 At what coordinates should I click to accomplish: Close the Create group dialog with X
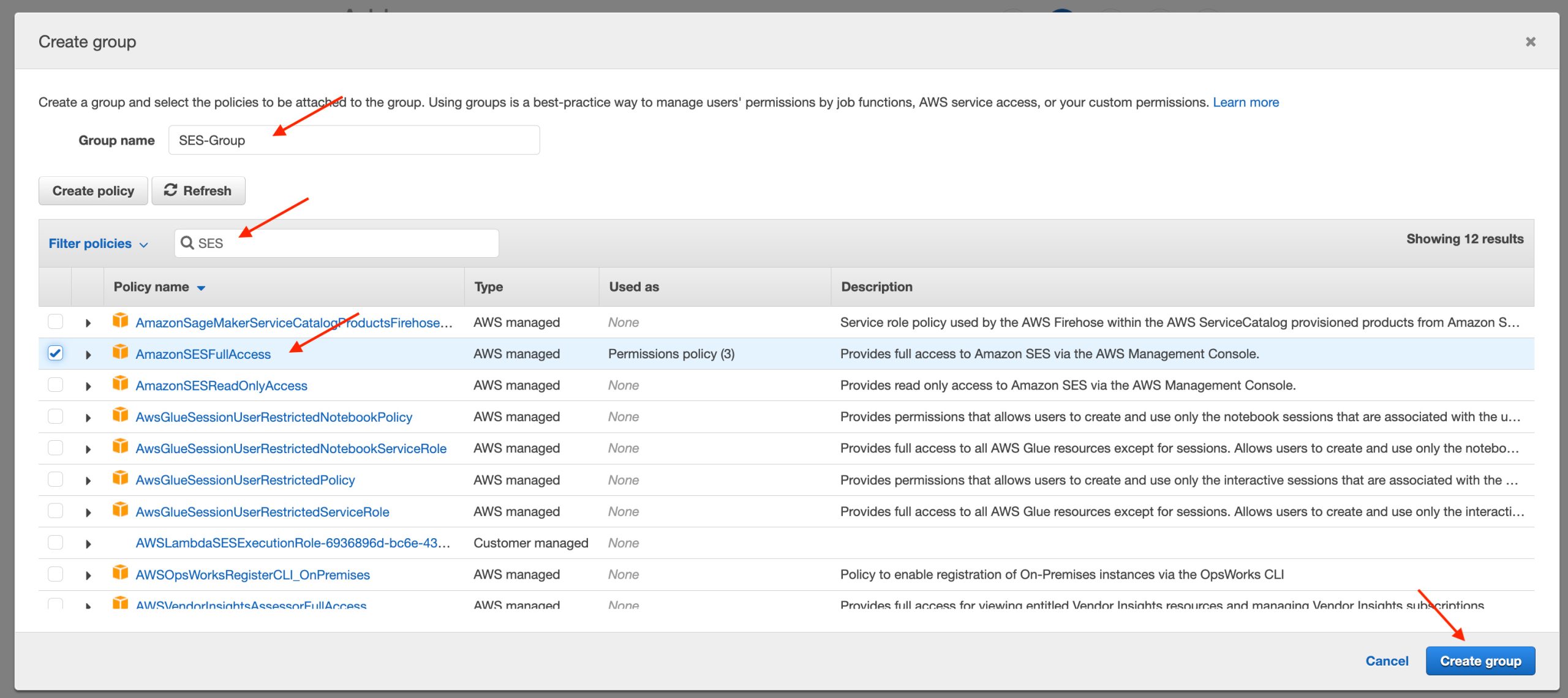click(x=1531, y=42)
